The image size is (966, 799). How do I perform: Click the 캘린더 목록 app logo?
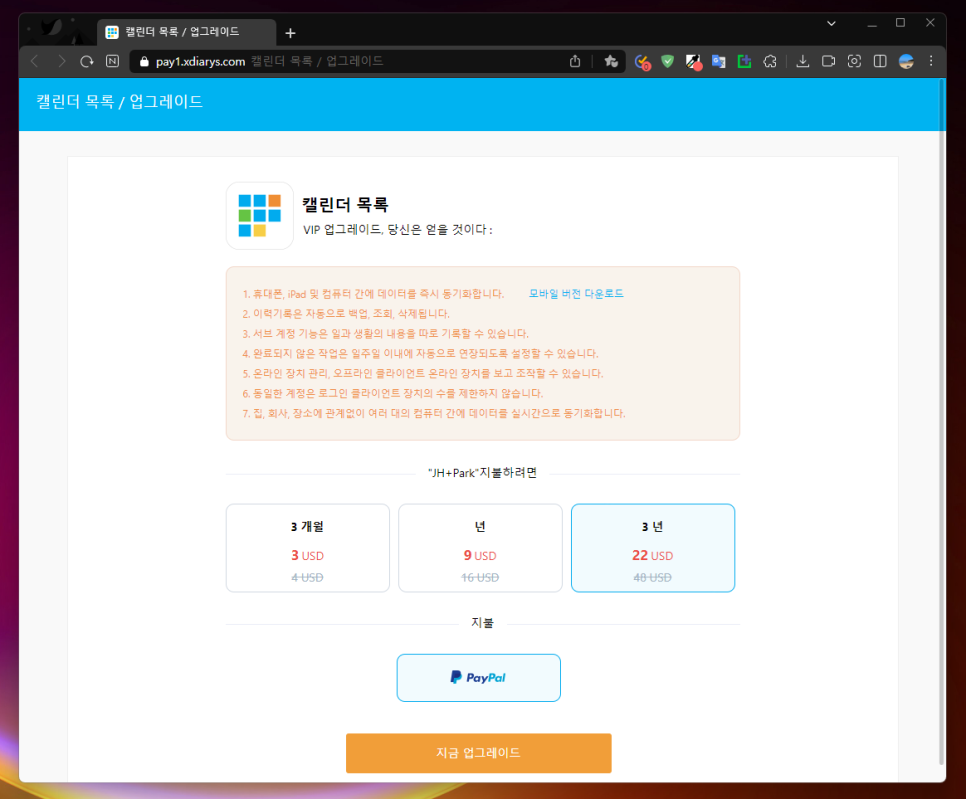(x=259, y=216)
